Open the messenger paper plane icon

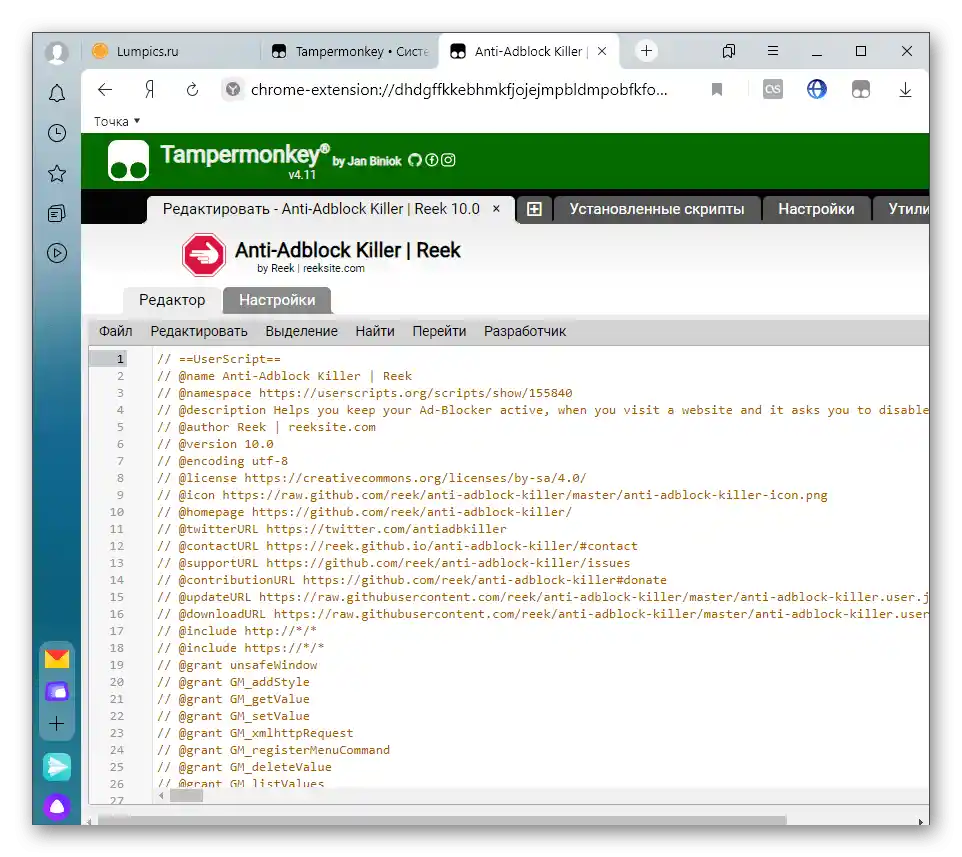tap(57, 767)
